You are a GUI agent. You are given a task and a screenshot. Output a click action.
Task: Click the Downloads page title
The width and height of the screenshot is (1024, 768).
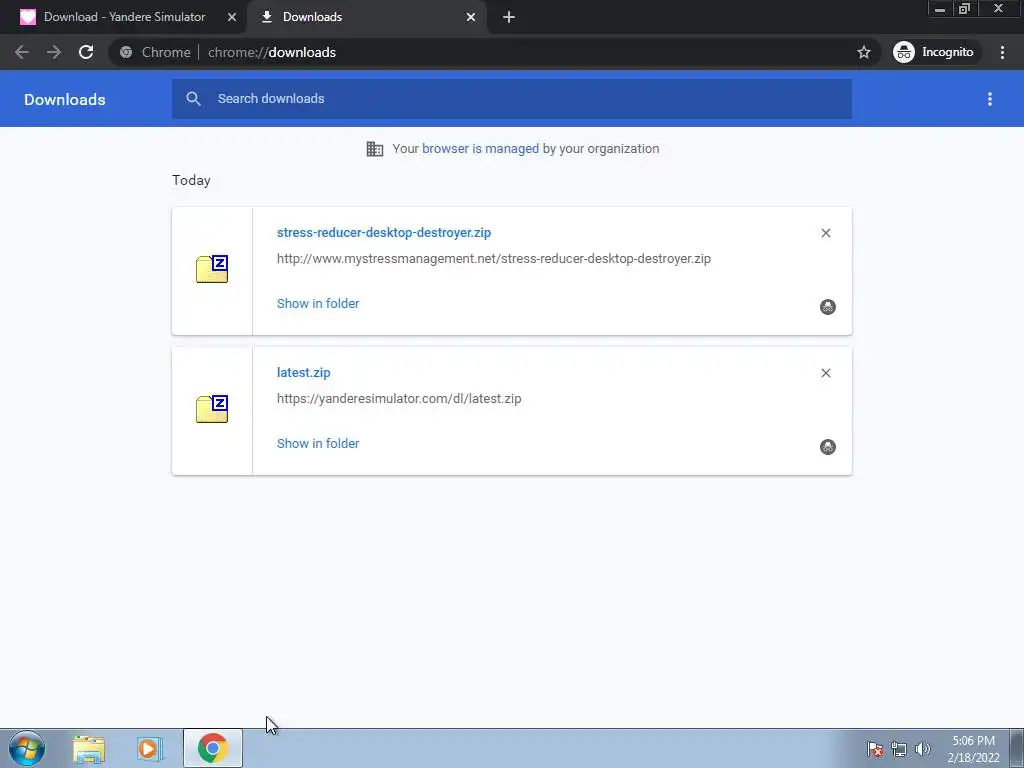point(65,99)
